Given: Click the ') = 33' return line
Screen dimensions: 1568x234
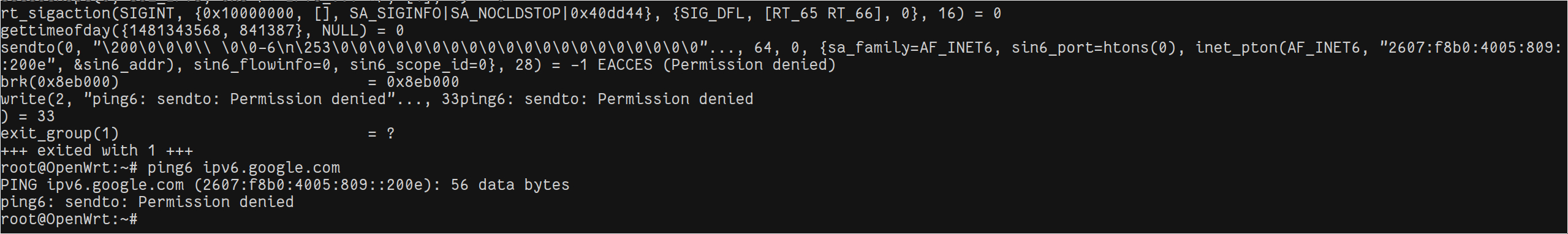Looking at the screenshot, I should click(x=28, y=116).
